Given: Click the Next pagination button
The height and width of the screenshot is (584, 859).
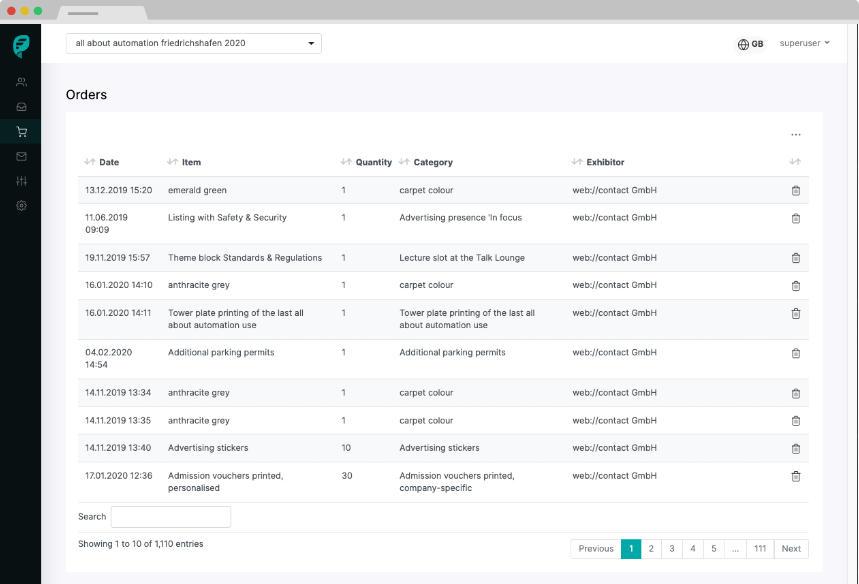Looking at the screenshot, I should 791,549.
